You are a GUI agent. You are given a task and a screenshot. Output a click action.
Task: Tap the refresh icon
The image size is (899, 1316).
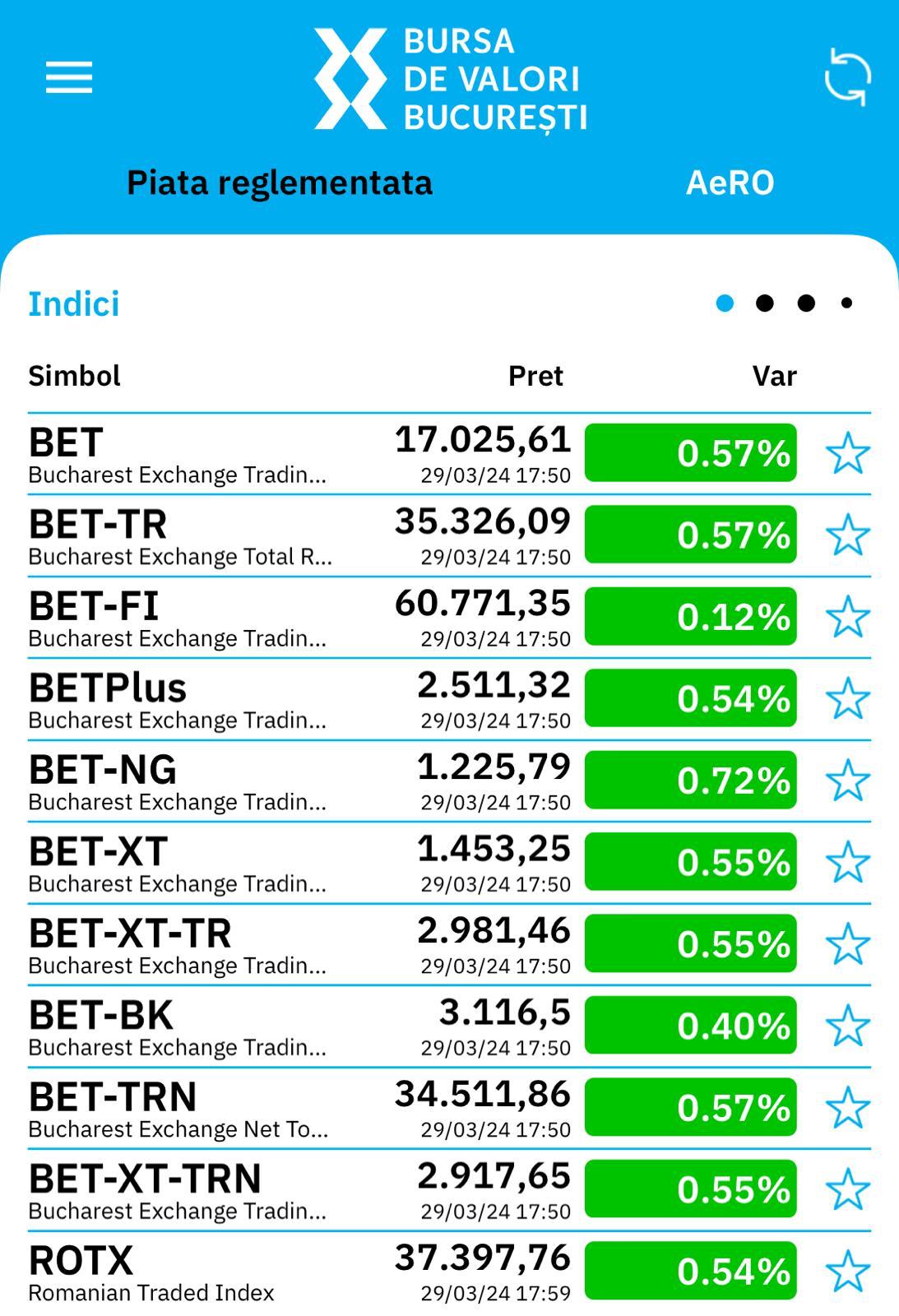pyautogui.click(x=847, y=78)
